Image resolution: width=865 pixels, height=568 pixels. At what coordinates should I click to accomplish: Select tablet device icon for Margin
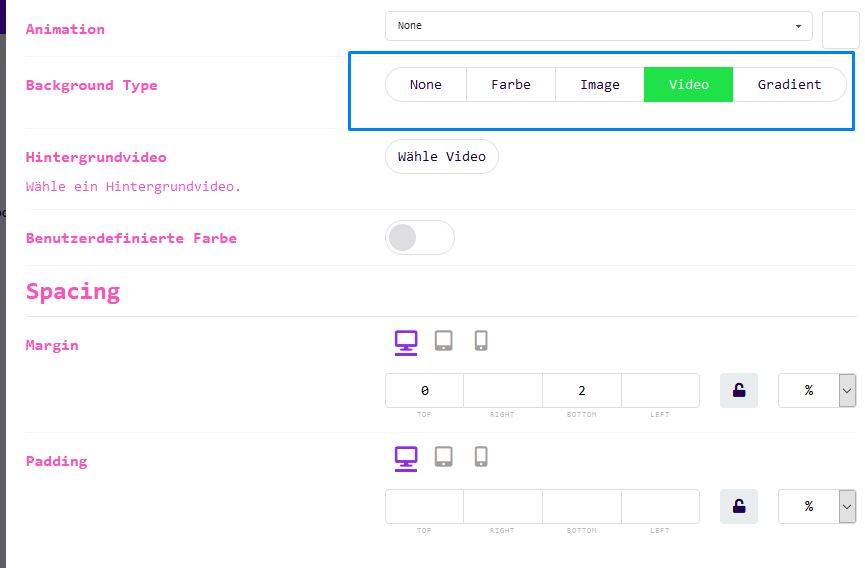pos(444,342)
